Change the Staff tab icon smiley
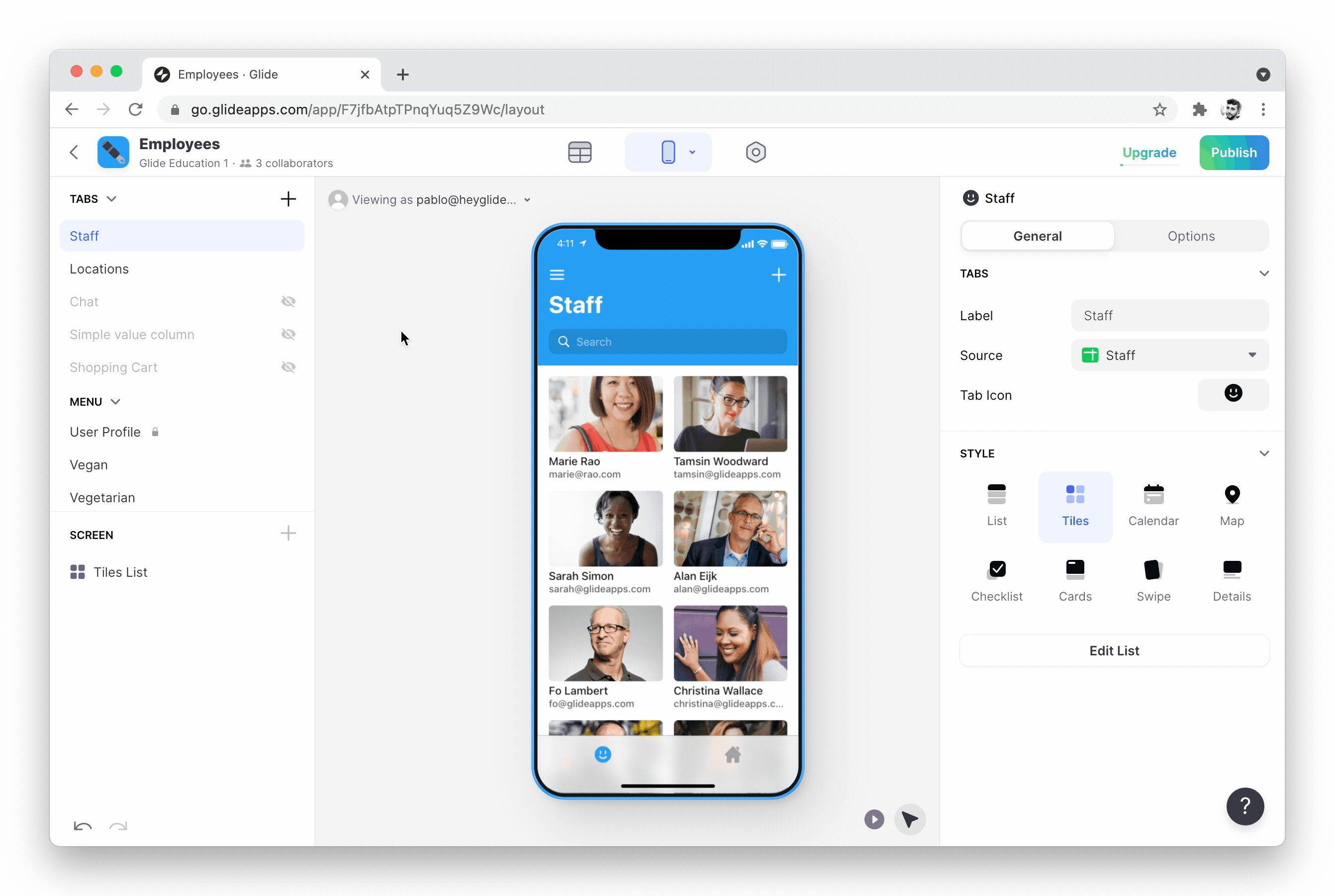This screenshot has width=1335, height=896. point(1233,394)
